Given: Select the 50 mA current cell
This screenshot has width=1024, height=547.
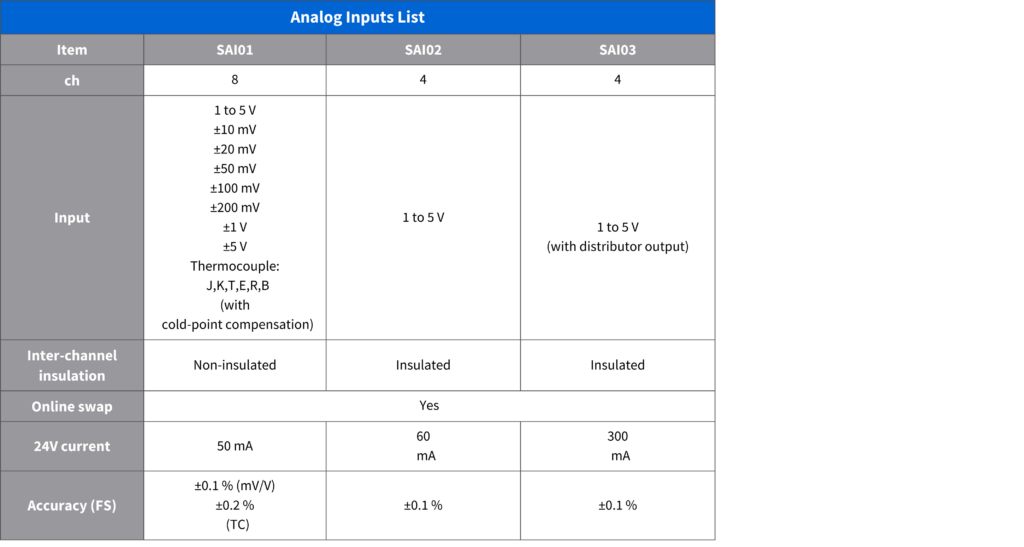Looking at the screenshot, I should [234, 446].
